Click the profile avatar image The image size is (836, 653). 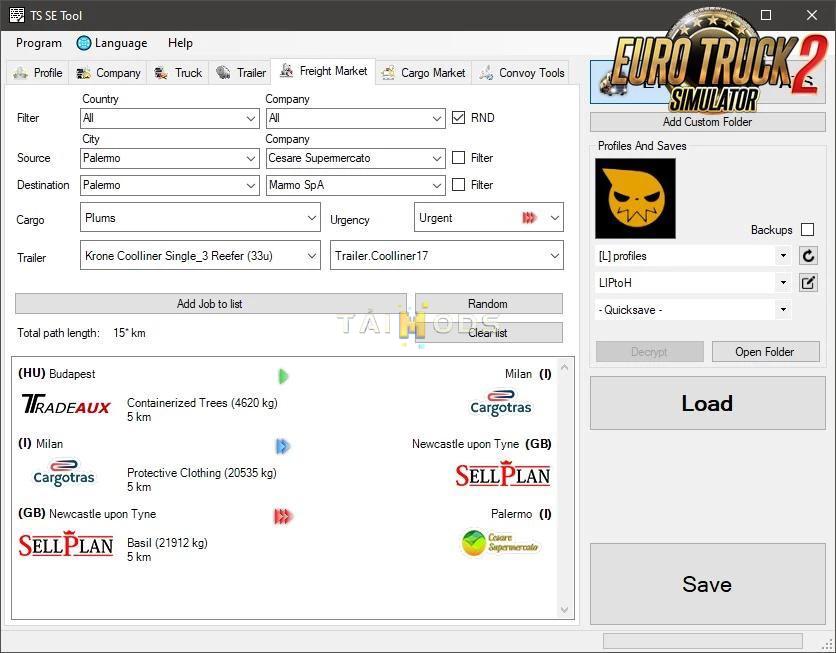click(635, 198)
